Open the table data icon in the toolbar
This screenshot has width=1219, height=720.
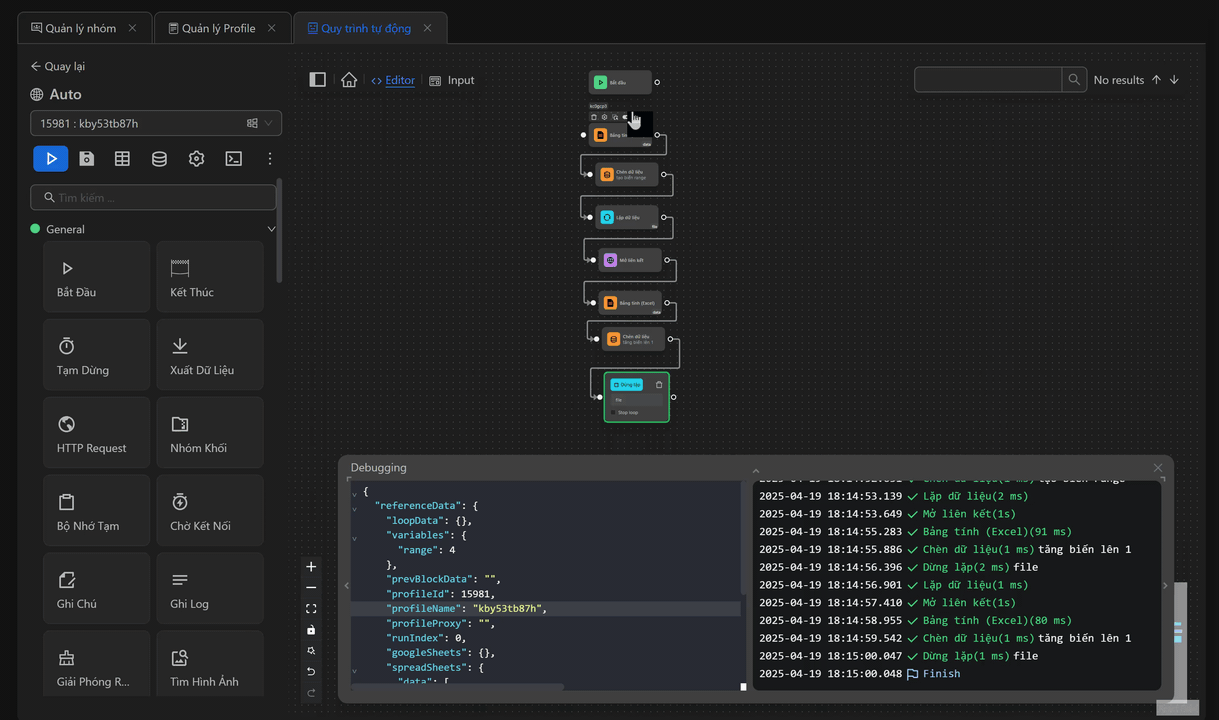pyautogui.click(x=122, y=158)
